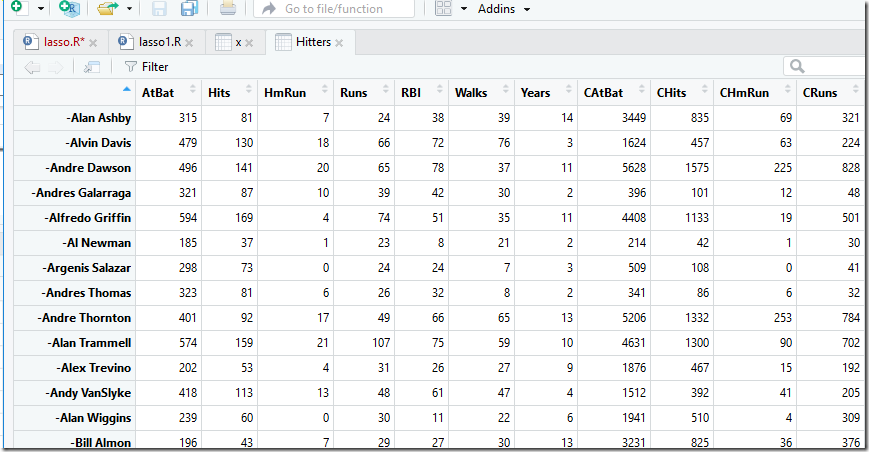Screen dimensions: 869x452
Task: Click the Show in new window icon
Action: tap(91, 67)
